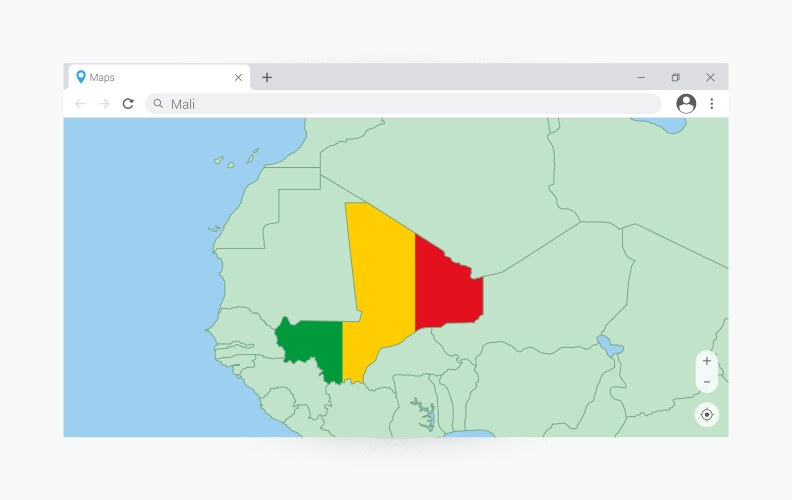792x500 pixels.
Task: Click the magnifier icon in search bar
Action: [x=158, y=104]
